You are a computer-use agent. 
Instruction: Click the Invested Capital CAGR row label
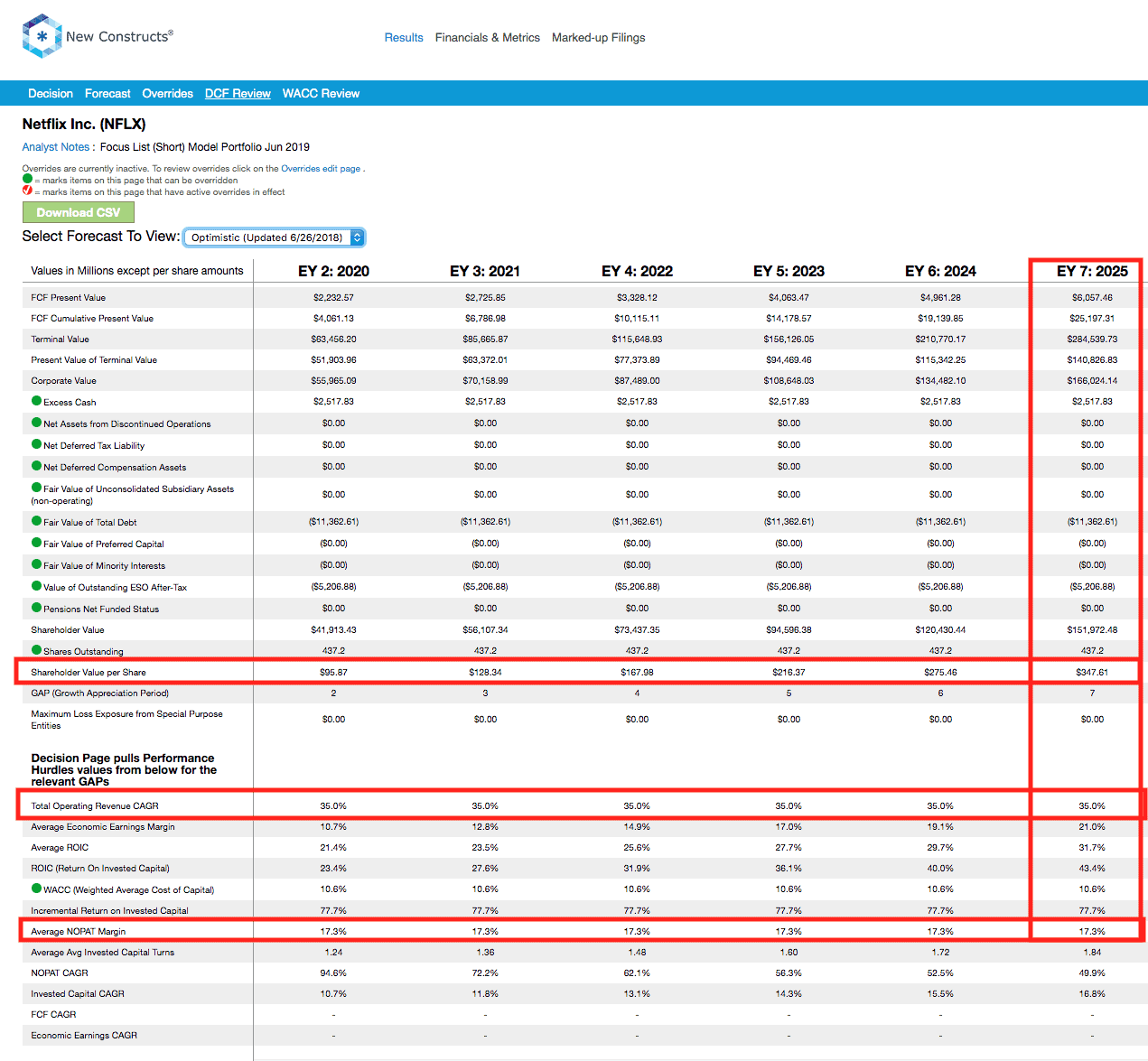tap(78, 994)
